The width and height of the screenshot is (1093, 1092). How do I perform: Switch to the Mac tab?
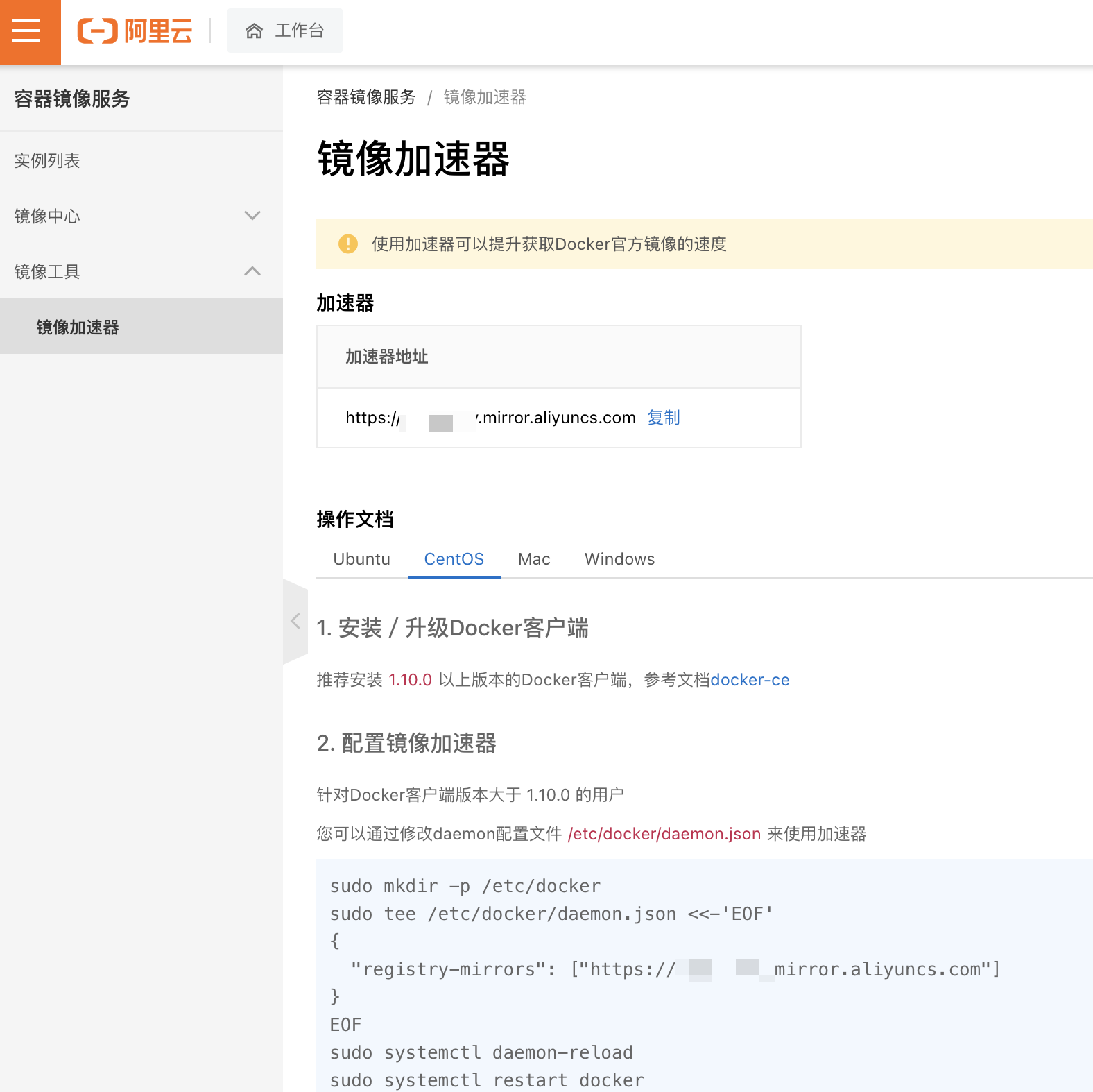point(534,559)
